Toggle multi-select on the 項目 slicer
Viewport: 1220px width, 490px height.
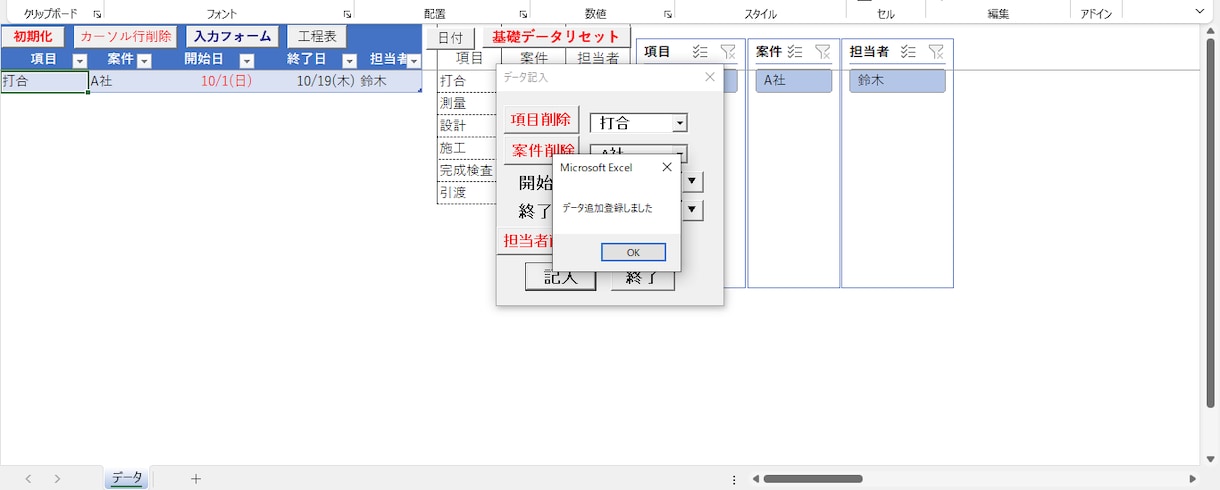[x=700, y=52]
